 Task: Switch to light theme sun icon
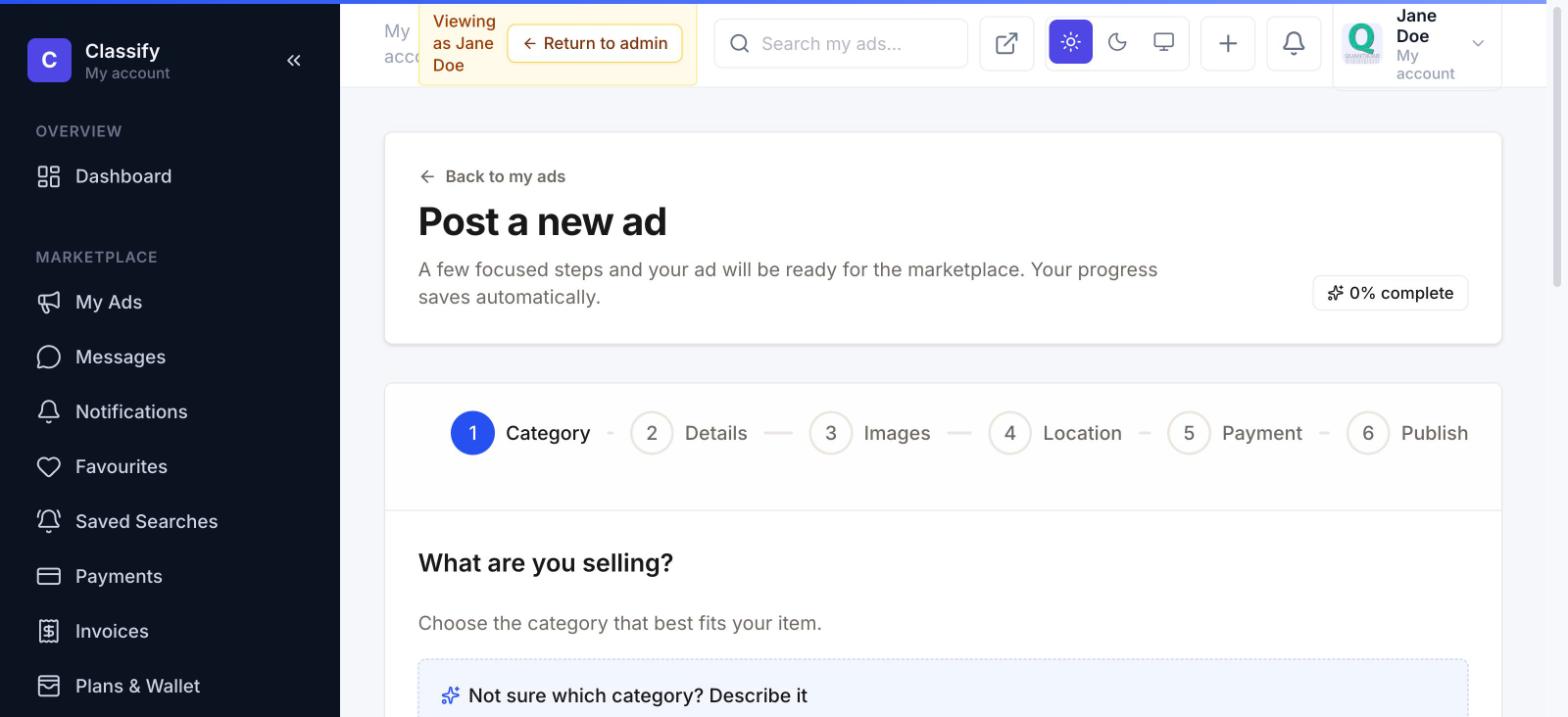click(x=1071, y=42)
